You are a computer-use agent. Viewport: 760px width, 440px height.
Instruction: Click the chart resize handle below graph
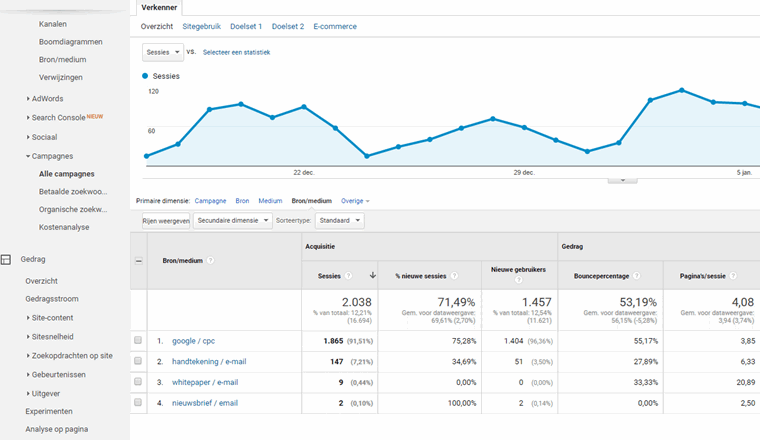click(x=622, y=181)
